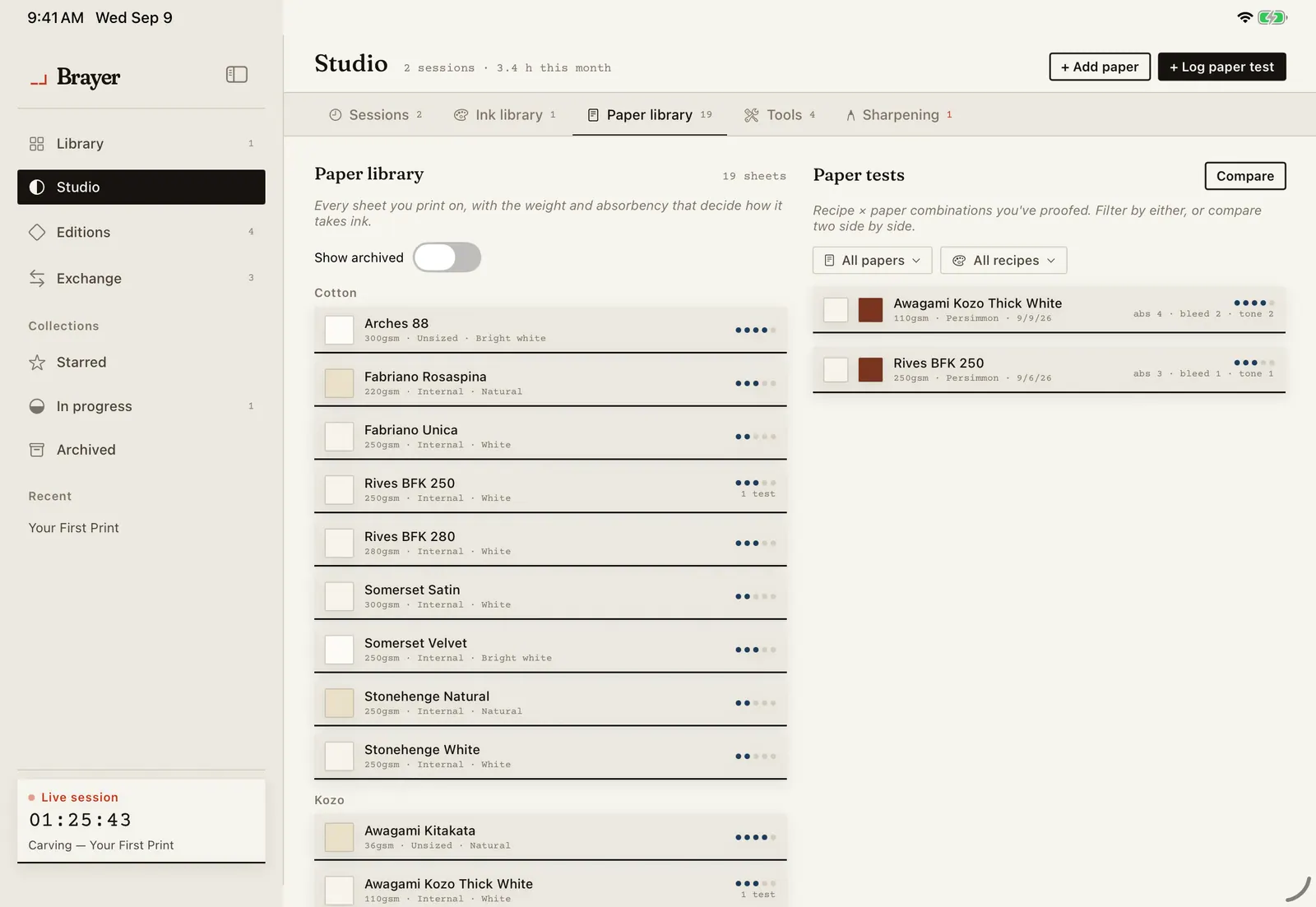Viewport: 1316px width, 907px height.
Task: Open the Your First Print recent link
Action: [74, 528]
